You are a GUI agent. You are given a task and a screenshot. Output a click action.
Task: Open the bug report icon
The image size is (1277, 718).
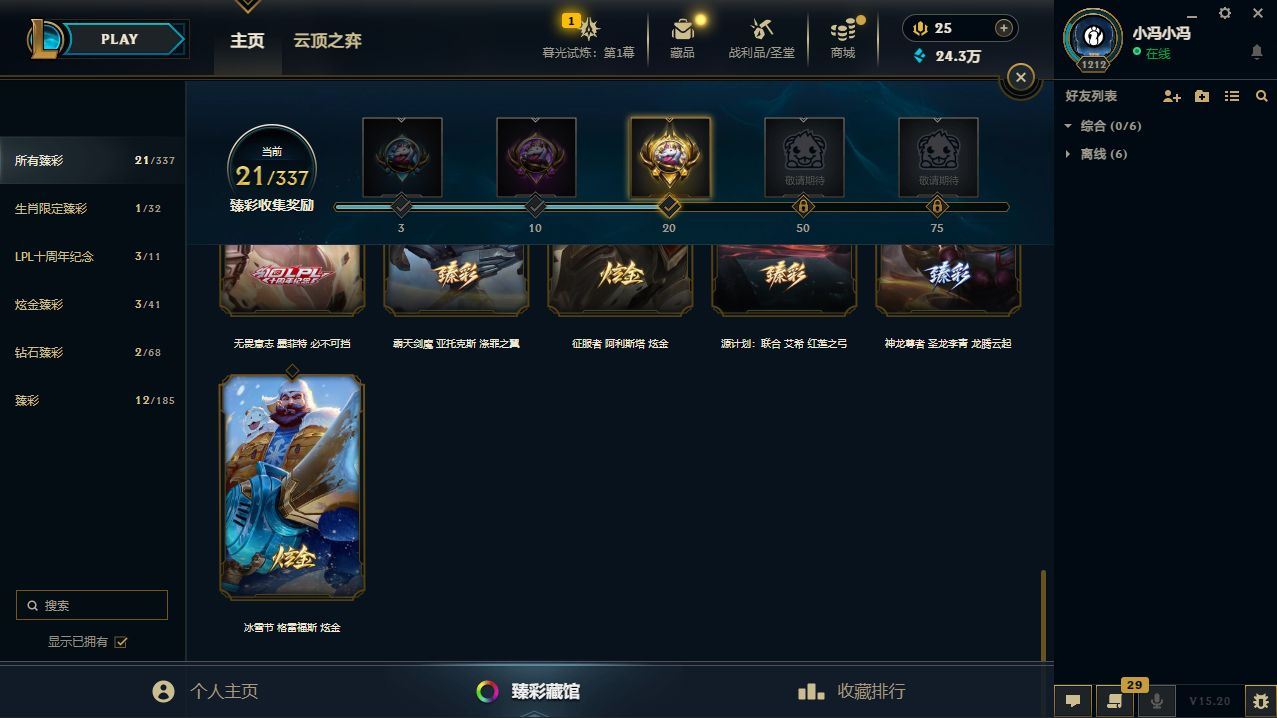coord(1260,701)
